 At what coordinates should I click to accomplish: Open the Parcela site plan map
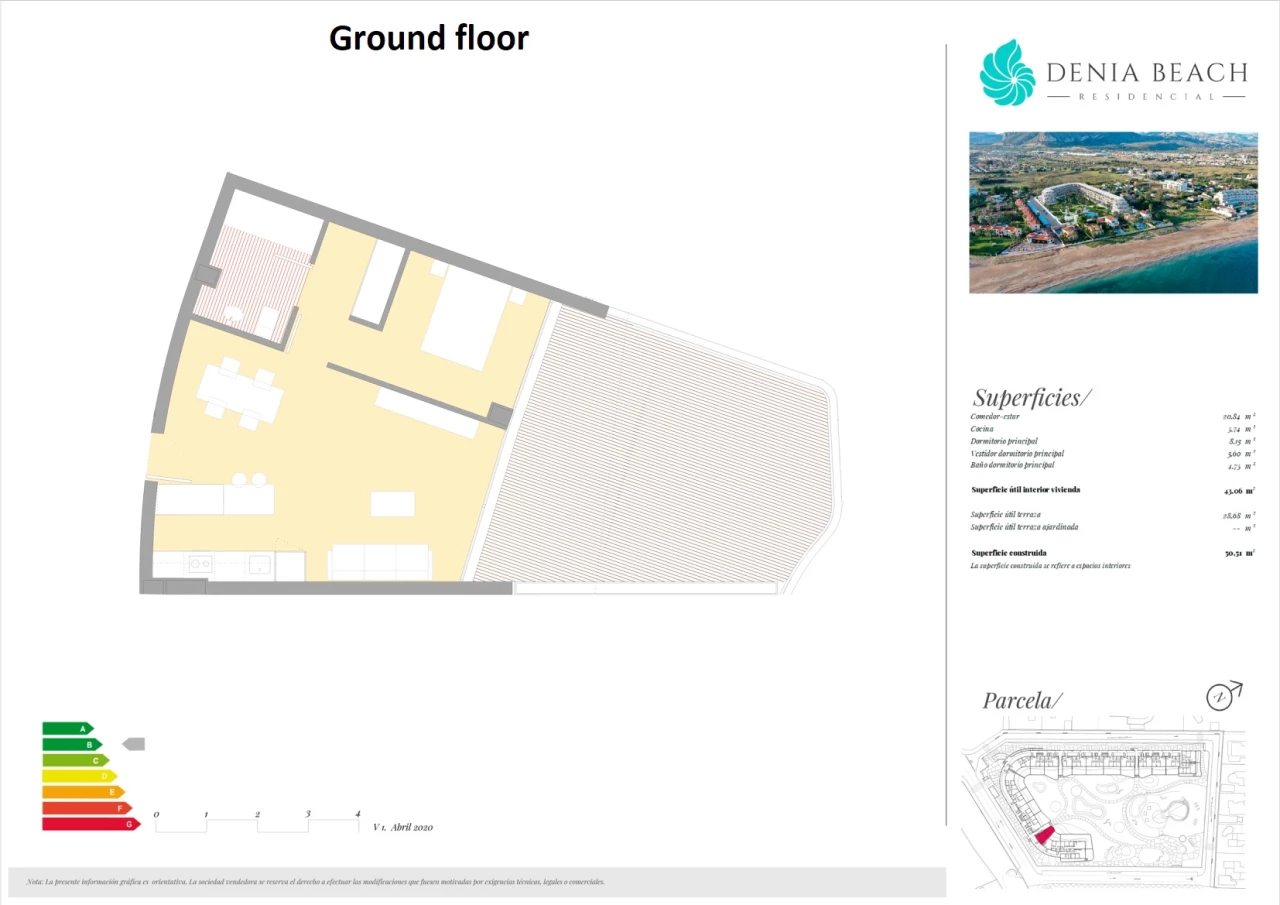point(1103,802)
